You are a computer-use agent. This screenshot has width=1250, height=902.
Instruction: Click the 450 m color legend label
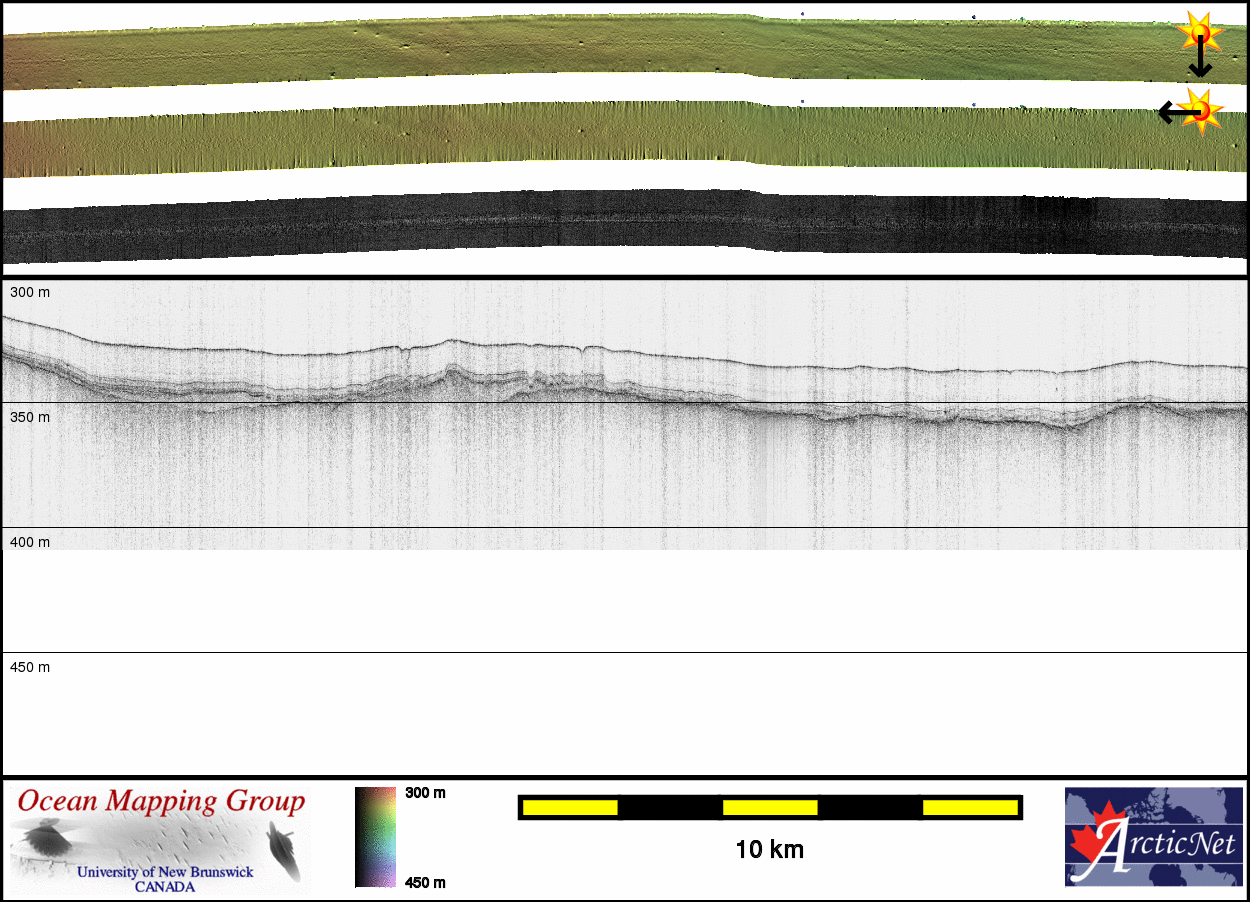coord(425,881)
